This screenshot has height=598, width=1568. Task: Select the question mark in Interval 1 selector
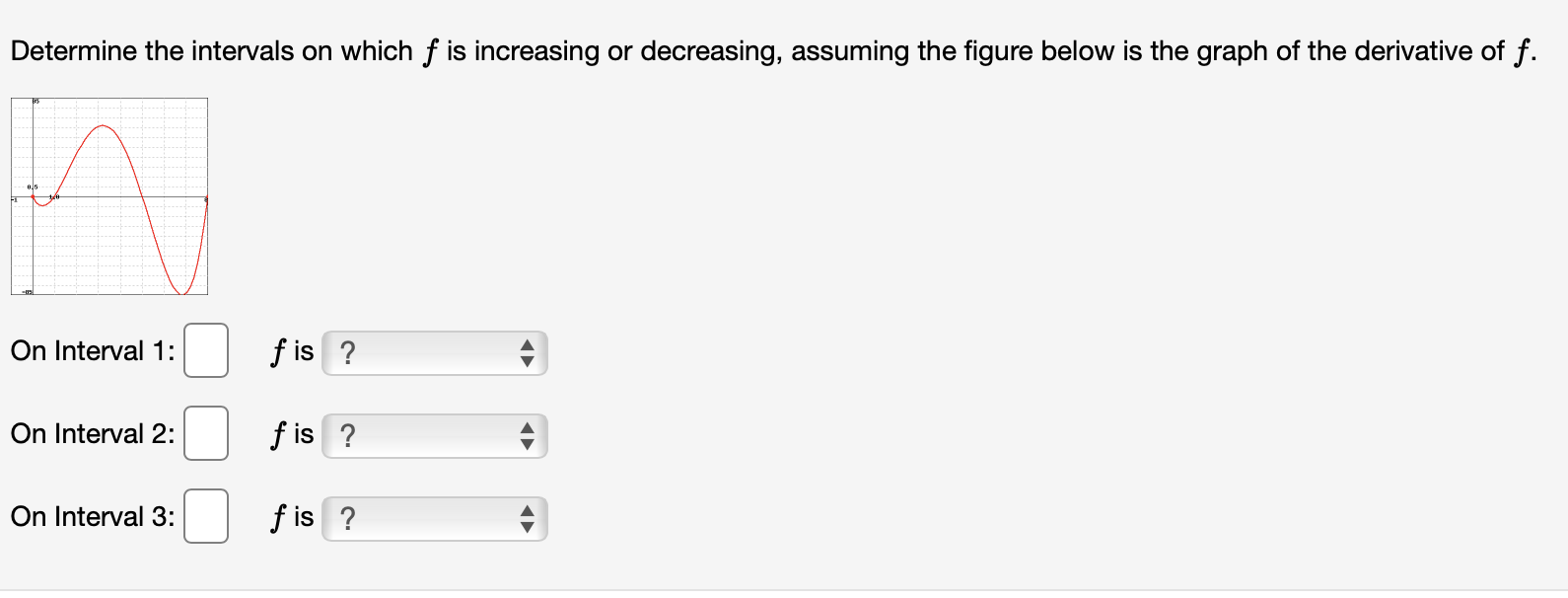click(350, 352)
